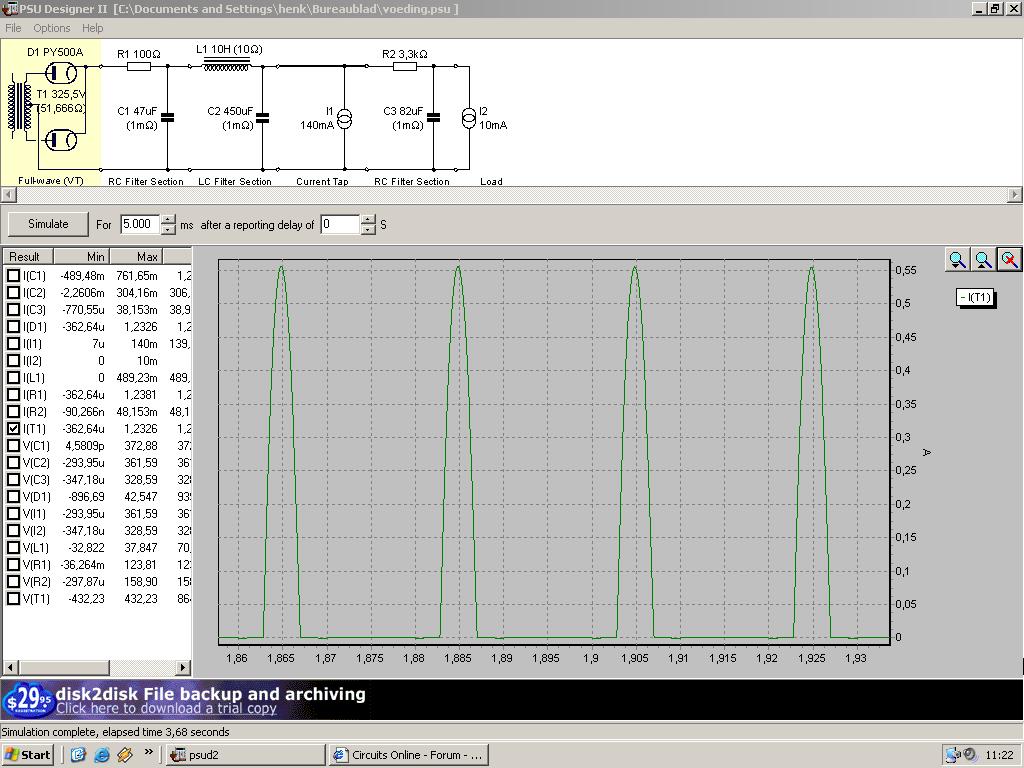Open the File menu
The width and height of the screenshot is (1024, 768).
(13, 28)
